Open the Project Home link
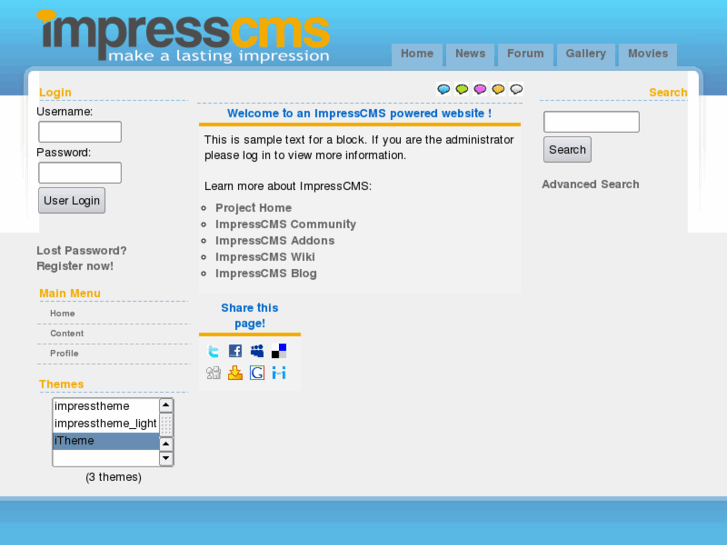Viewport: 727px width, 545px height. click(x=253, y=208)
